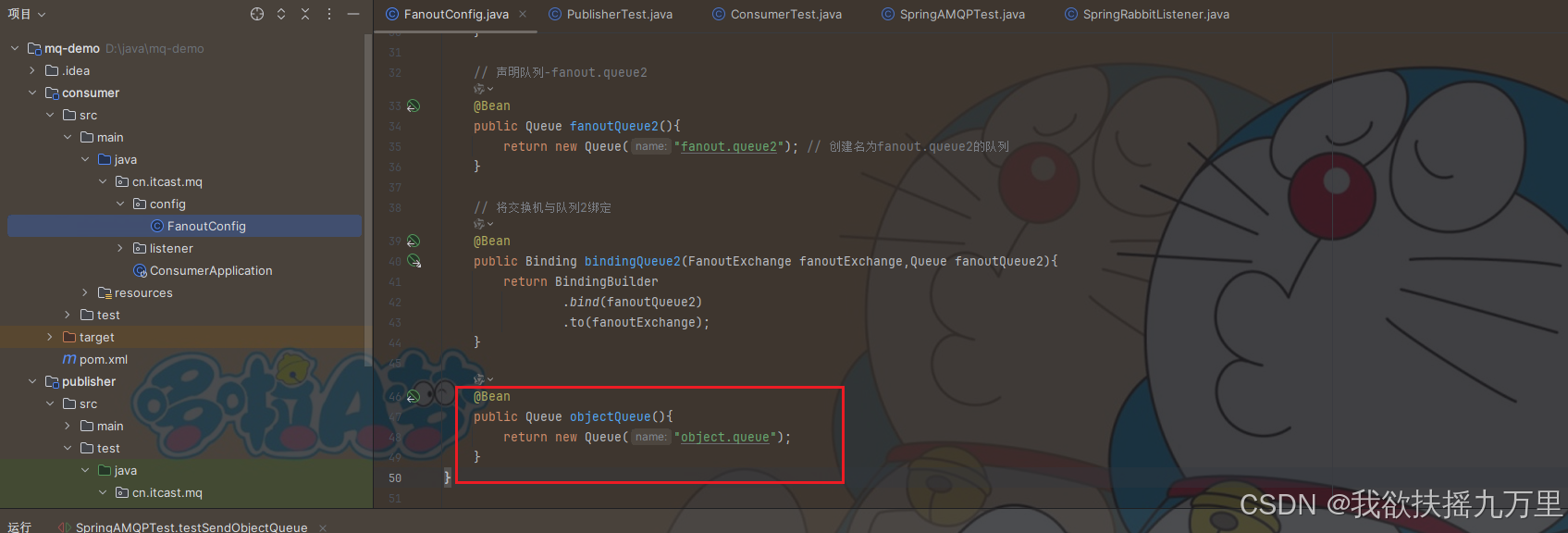Close the FanoutConfig.java editor tab
The image size is (1568, 533).
click(x=523, y=14)
